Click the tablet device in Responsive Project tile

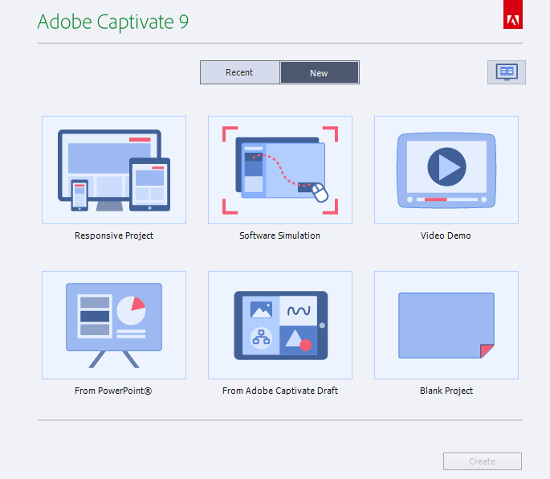pos(150,184)
